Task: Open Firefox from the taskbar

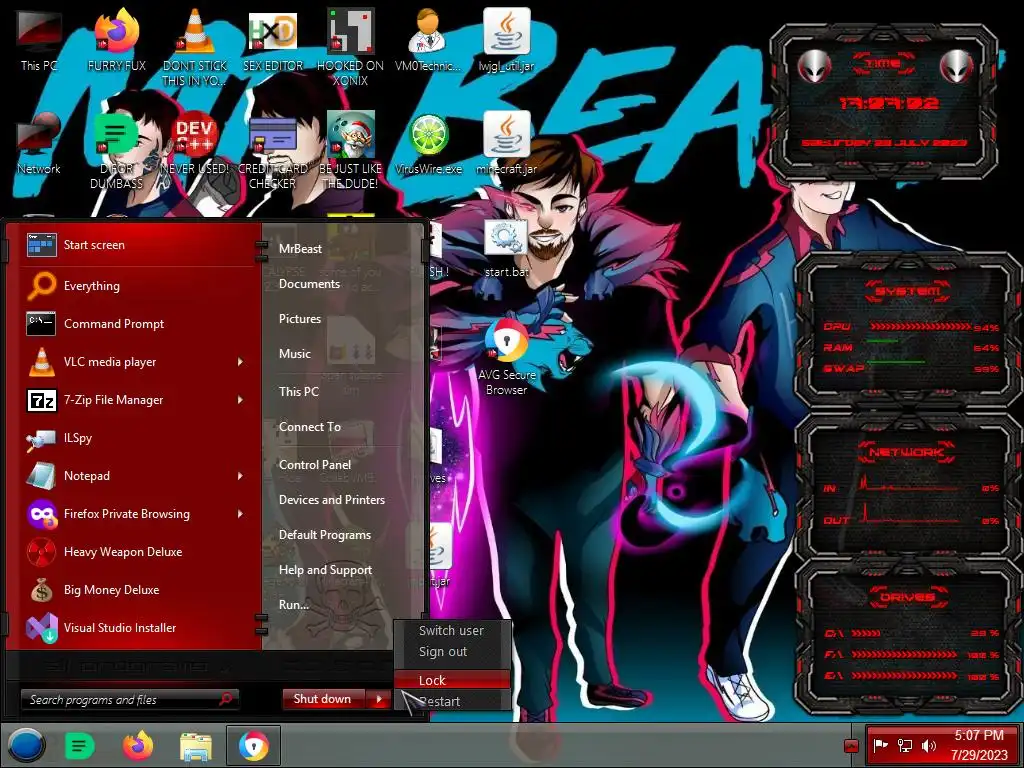Action: pyautogui.click(x=138, y=745)
